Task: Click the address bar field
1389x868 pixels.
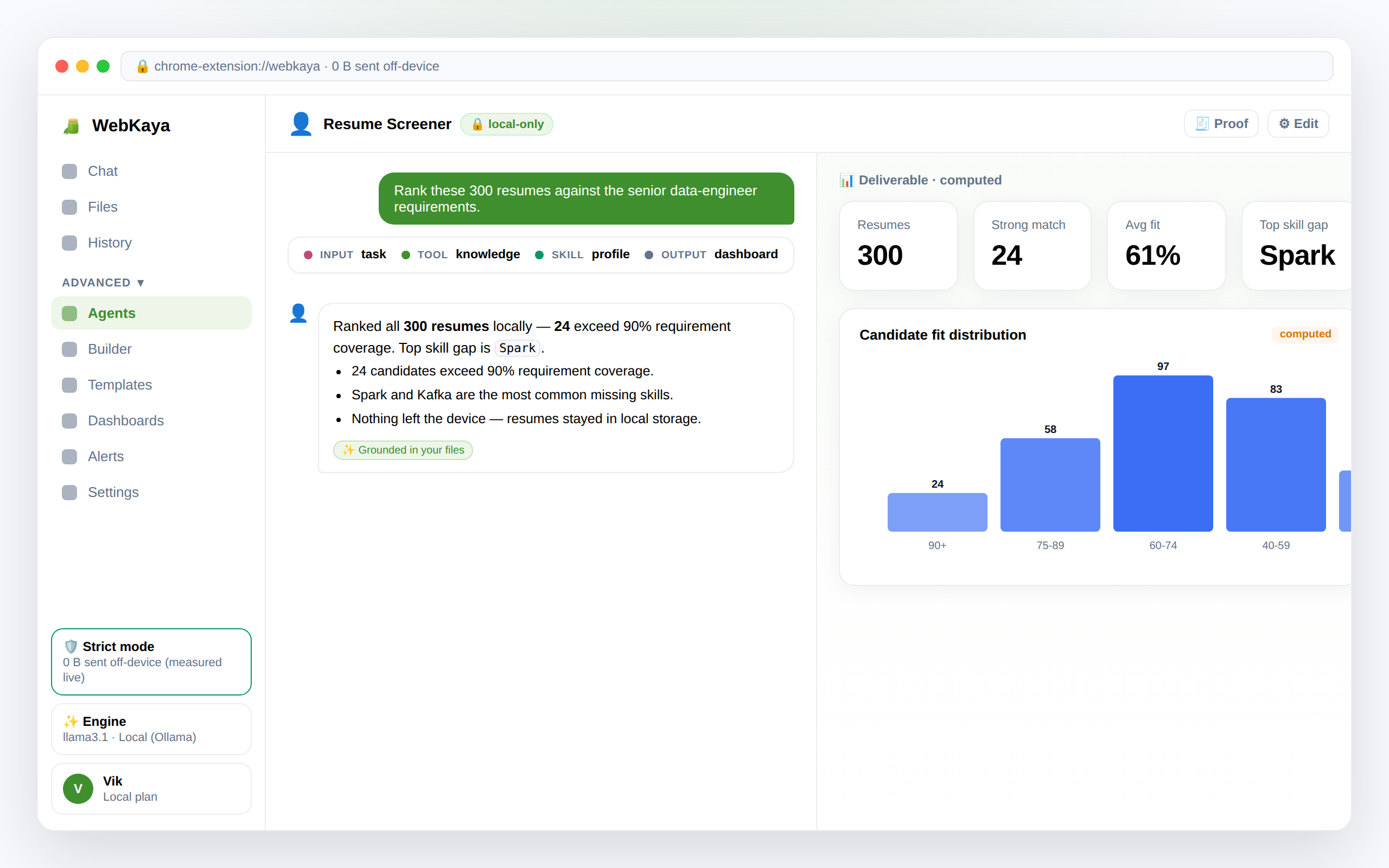Action: click(x=727, y=66)
